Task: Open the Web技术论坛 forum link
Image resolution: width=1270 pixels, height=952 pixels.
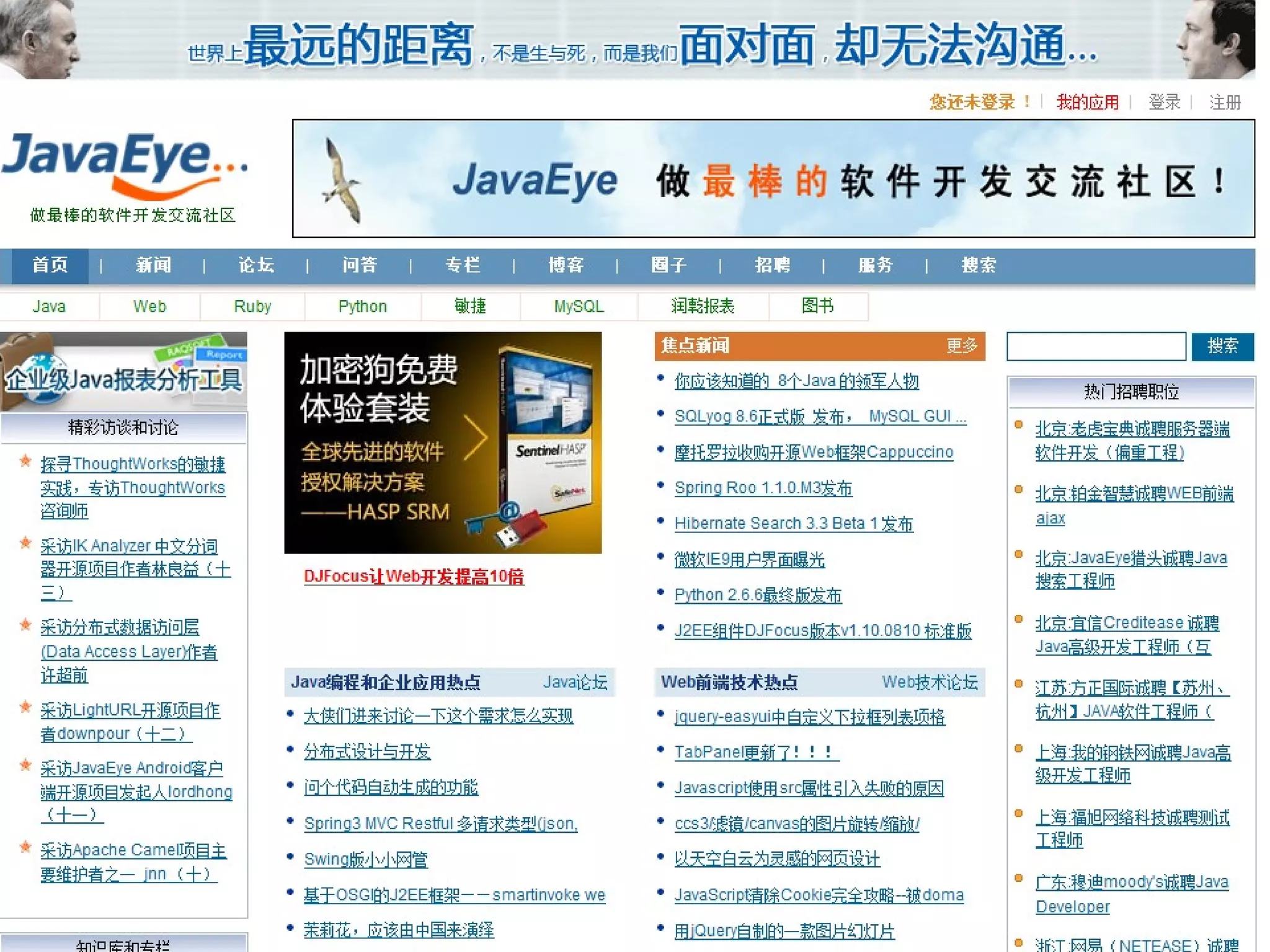Action: coord(930,682)
